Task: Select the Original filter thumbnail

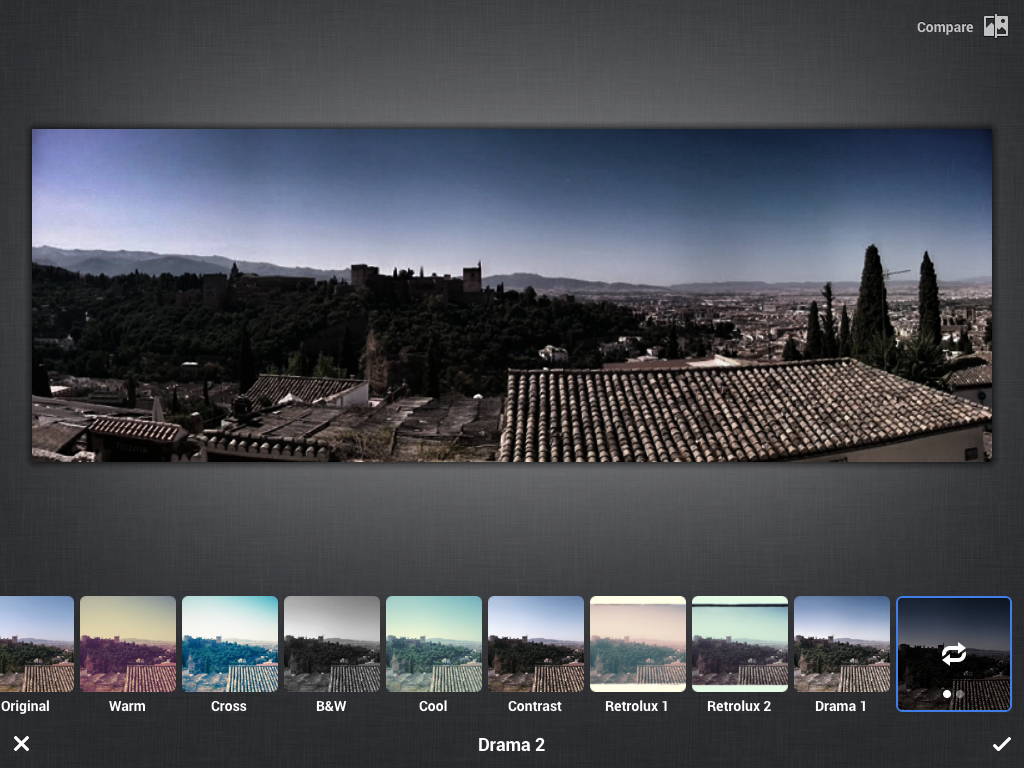Action: [x=37, y=644]
